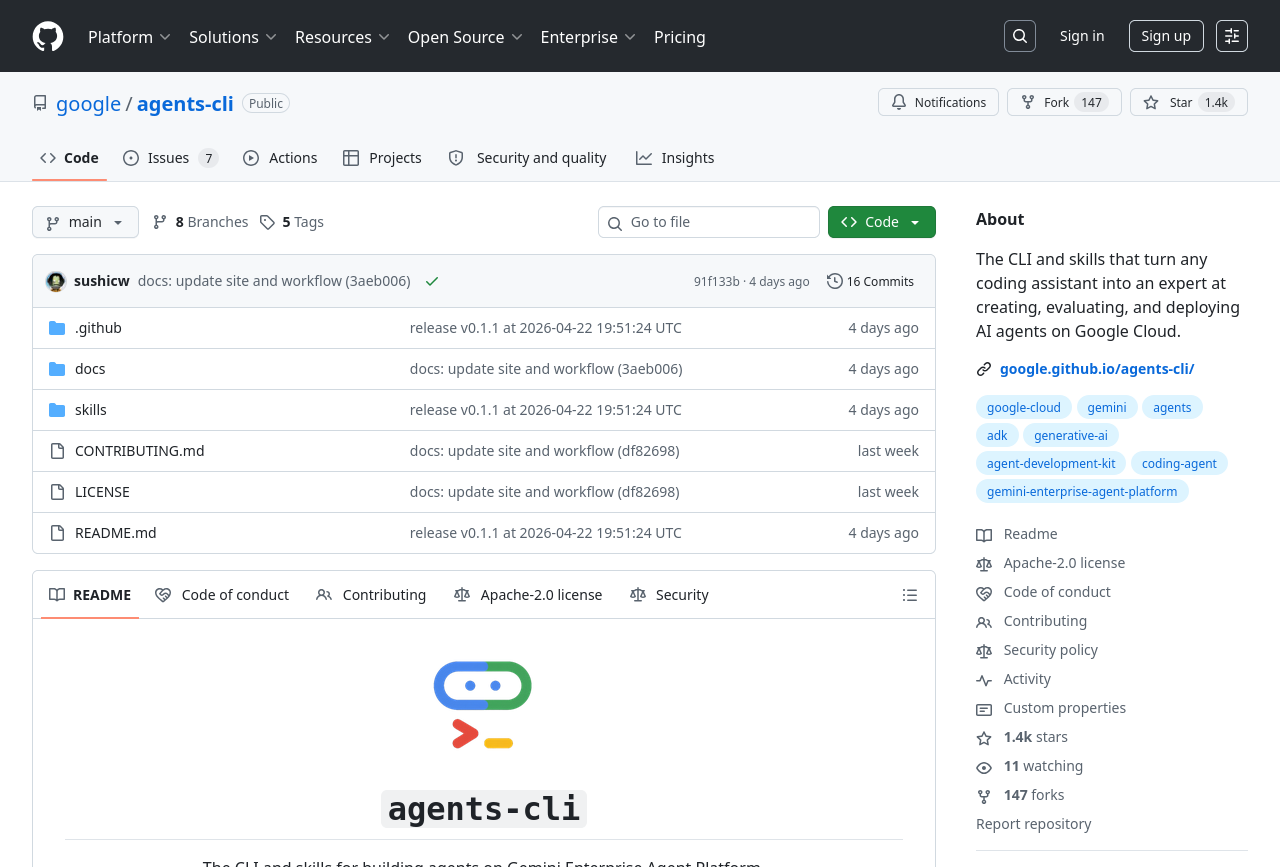Open the appearance settings sliders icon

[1231, 36]
